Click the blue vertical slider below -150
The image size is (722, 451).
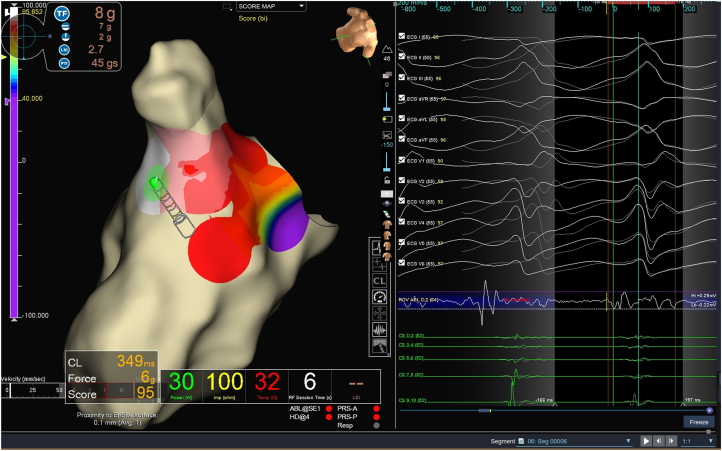click(x=386, y=162)
